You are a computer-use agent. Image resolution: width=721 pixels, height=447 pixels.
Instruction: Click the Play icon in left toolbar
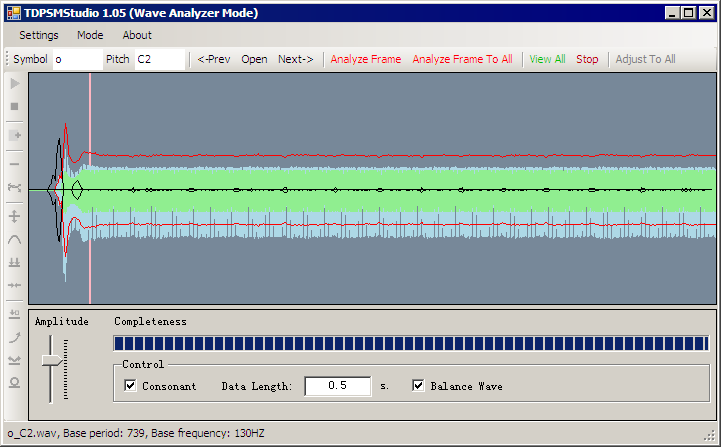[x=15, y=84]
